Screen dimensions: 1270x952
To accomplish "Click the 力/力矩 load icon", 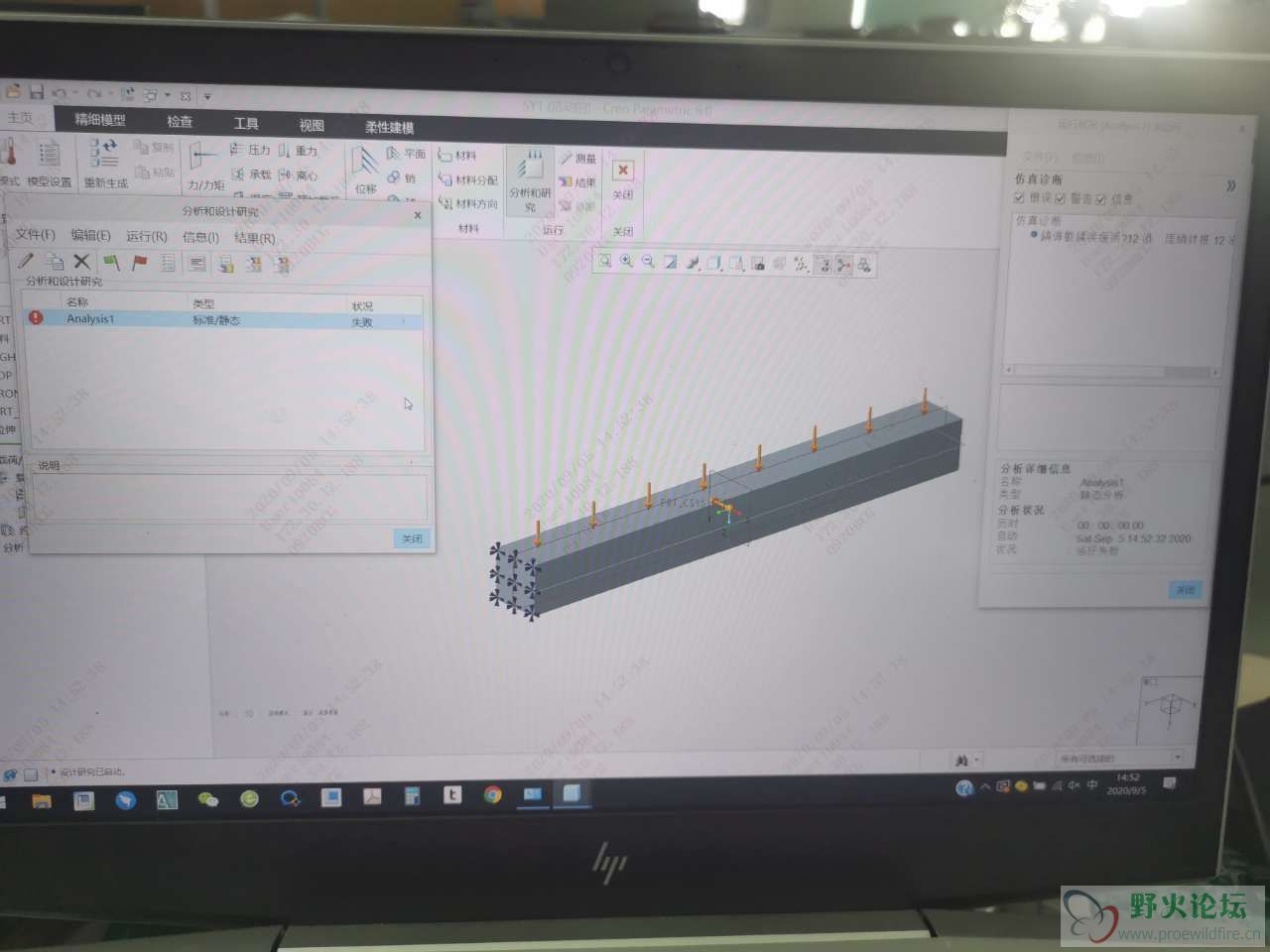I will pyautogui.click(x=205, y=166).
